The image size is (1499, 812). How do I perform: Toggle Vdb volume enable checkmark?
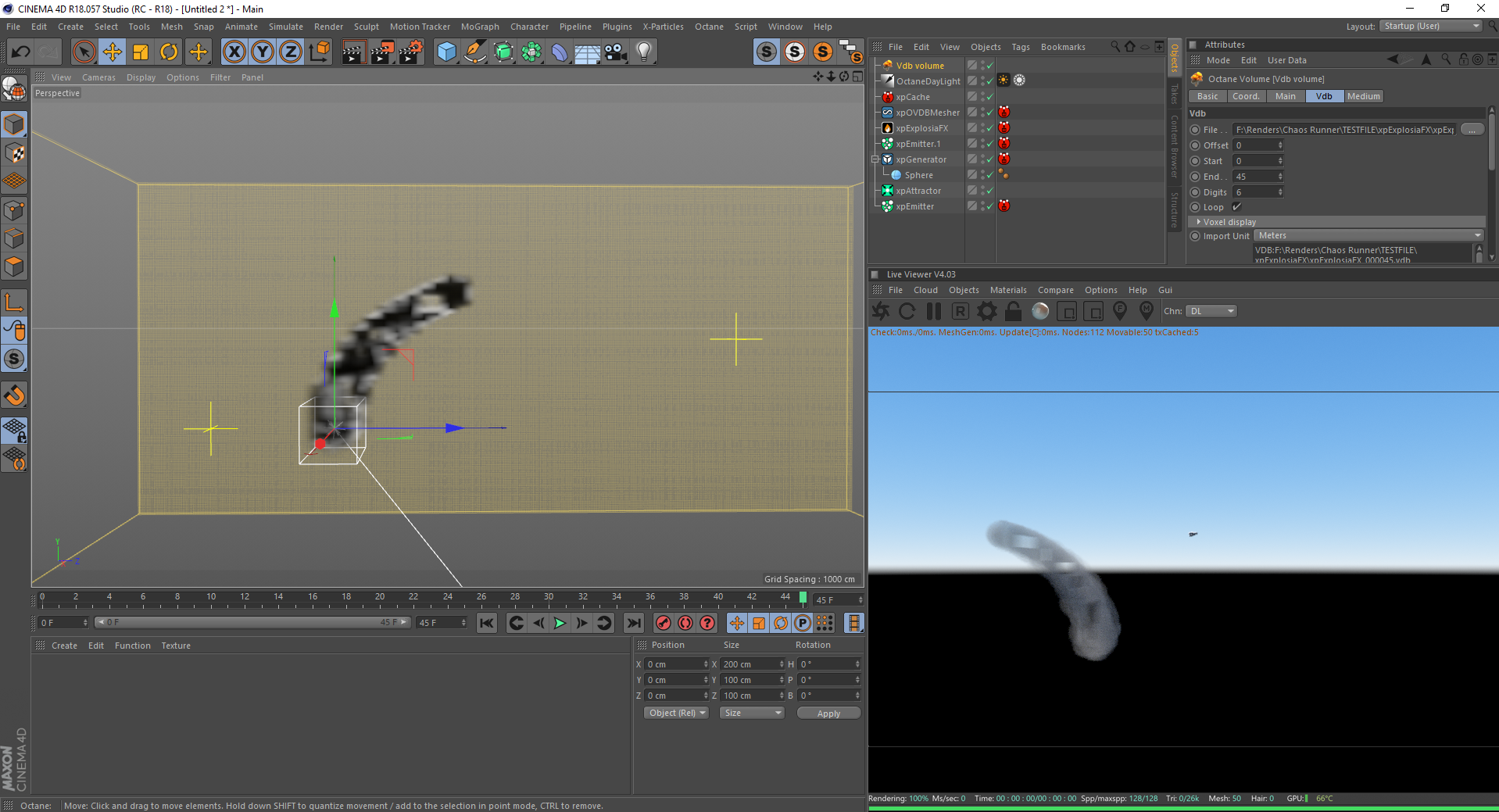click(989, 66)
